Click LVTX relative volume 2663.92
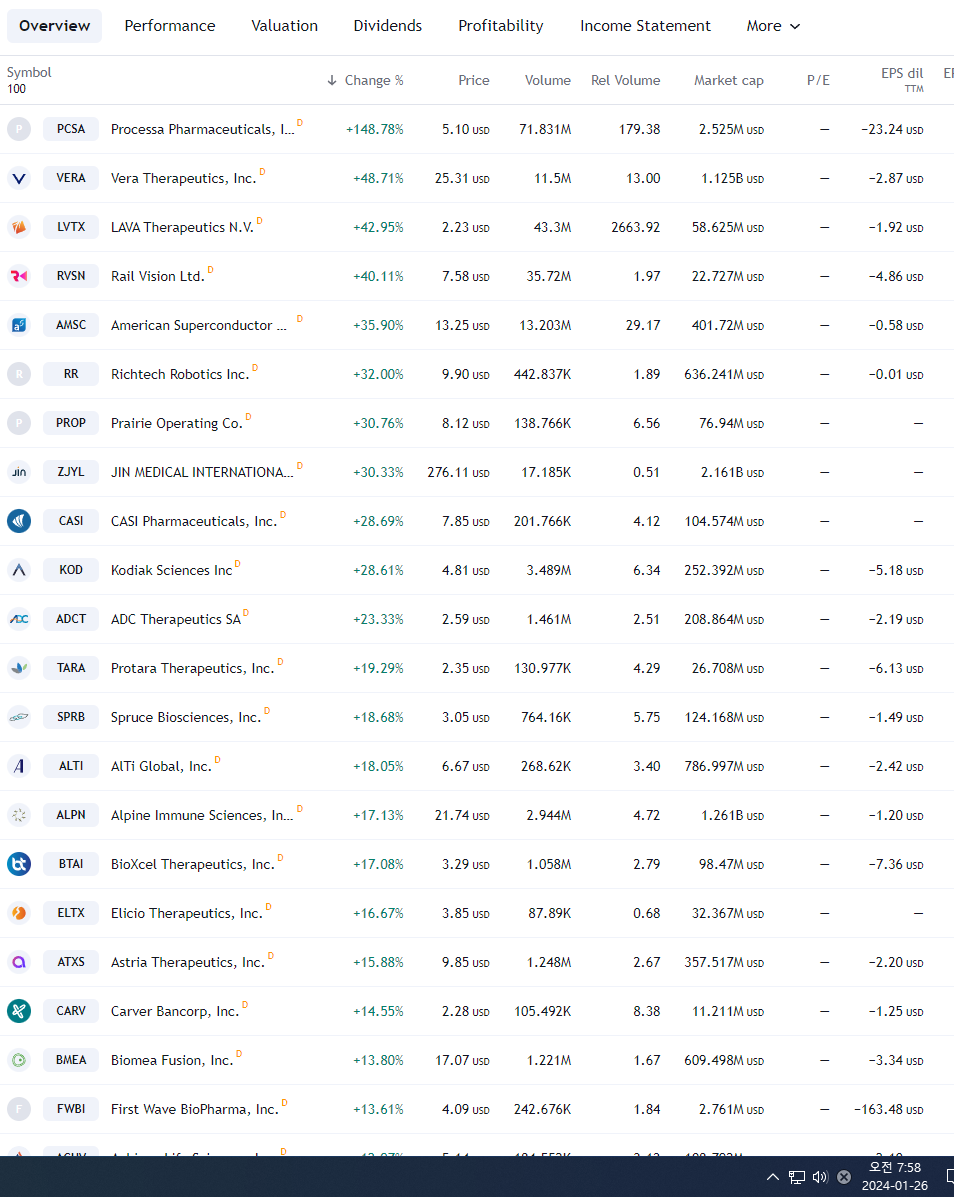Screen dimensions: 954x1197 click(x=636, y=227)
